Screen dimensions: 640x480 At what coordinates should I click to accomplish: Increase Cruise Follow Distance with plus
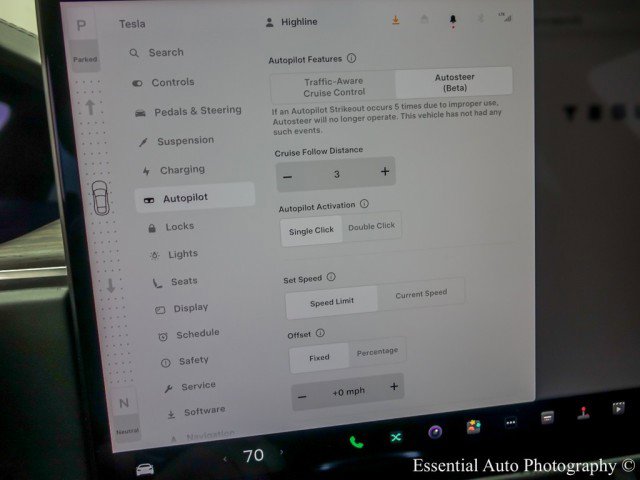pyautogui.click(x=385, y=172)
